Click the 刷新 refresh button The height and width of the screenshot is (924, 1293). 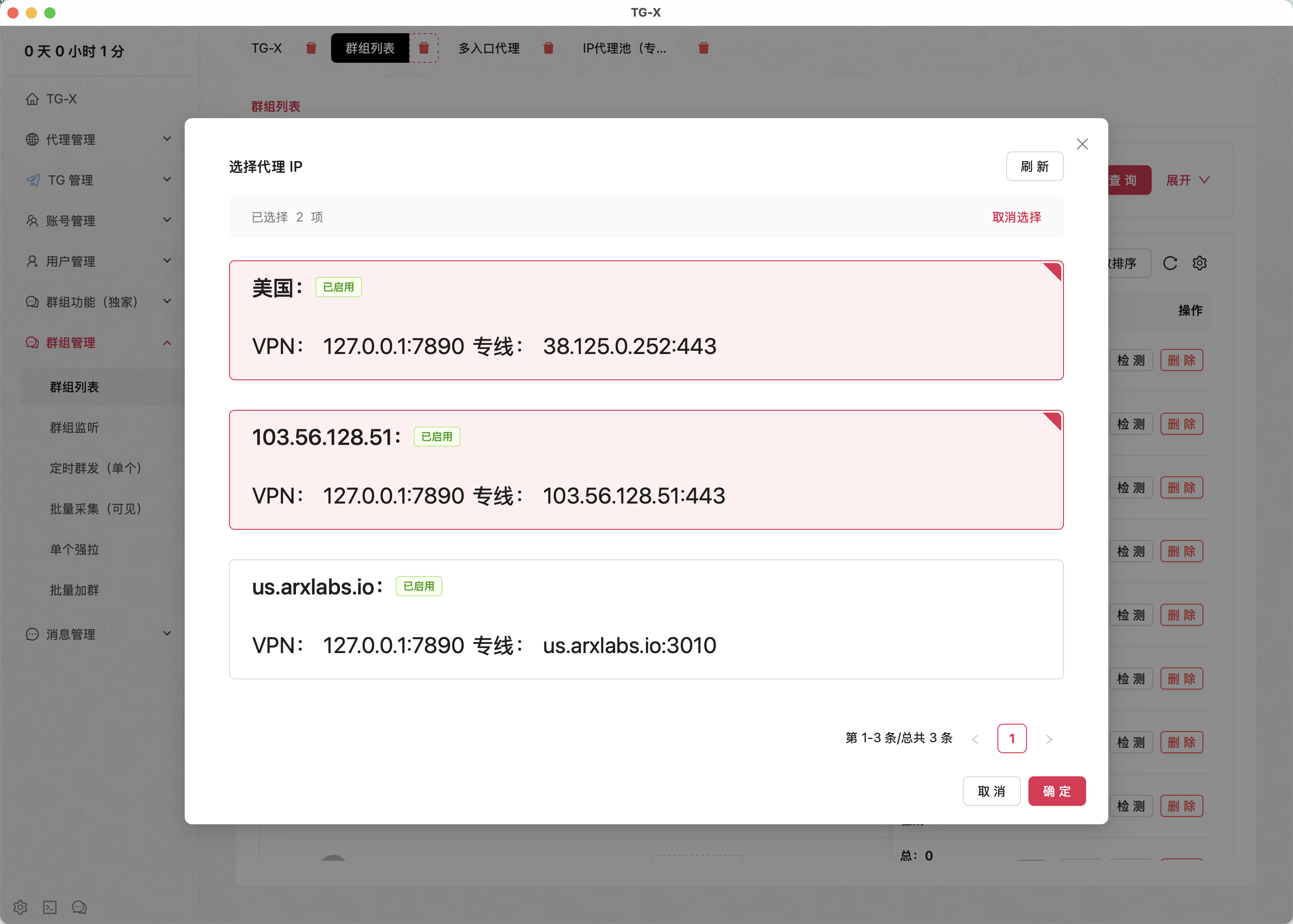click(1034, 166)
